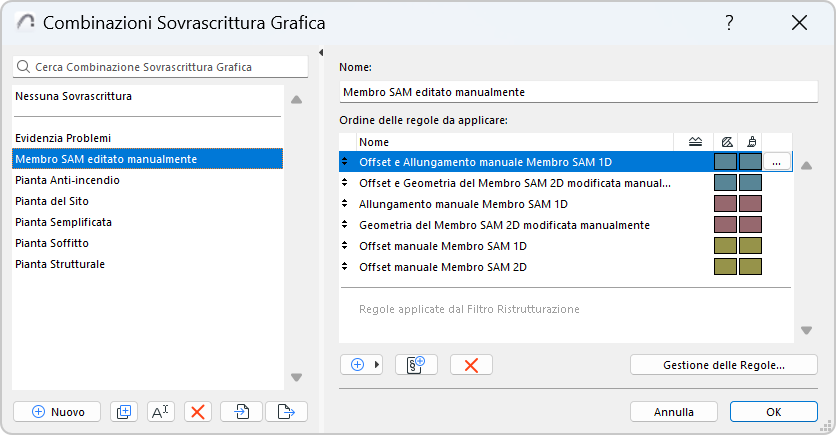The width and height of the screenshot is (836, 435).
Task: Move the selected rule up with the arrow
Action: (x=807, y=166)
